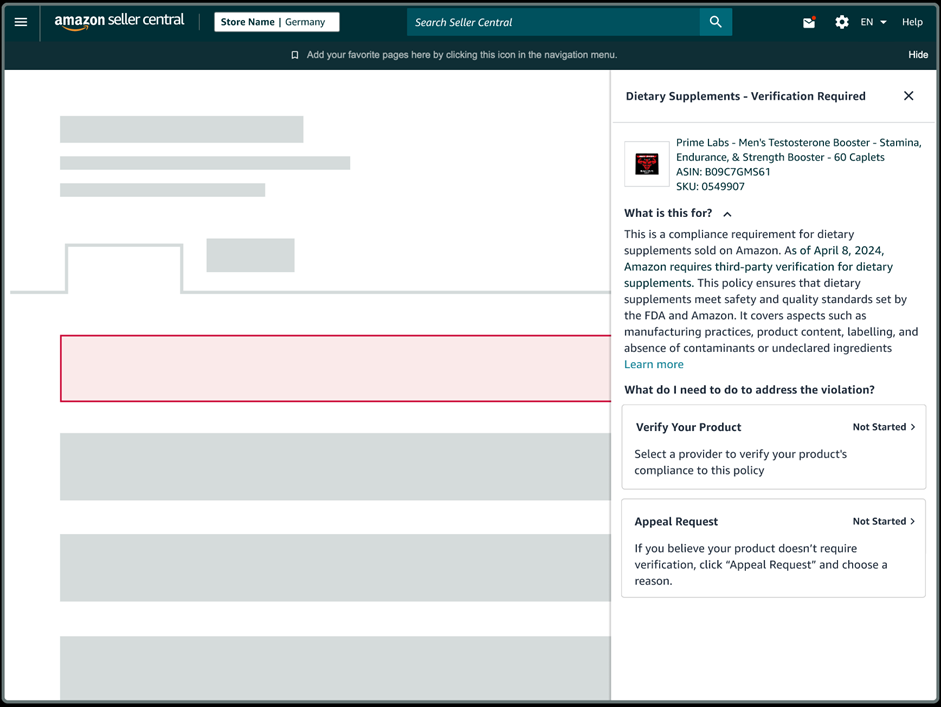Click the search magnifier button
941x707 pixels.
point(715,22)
